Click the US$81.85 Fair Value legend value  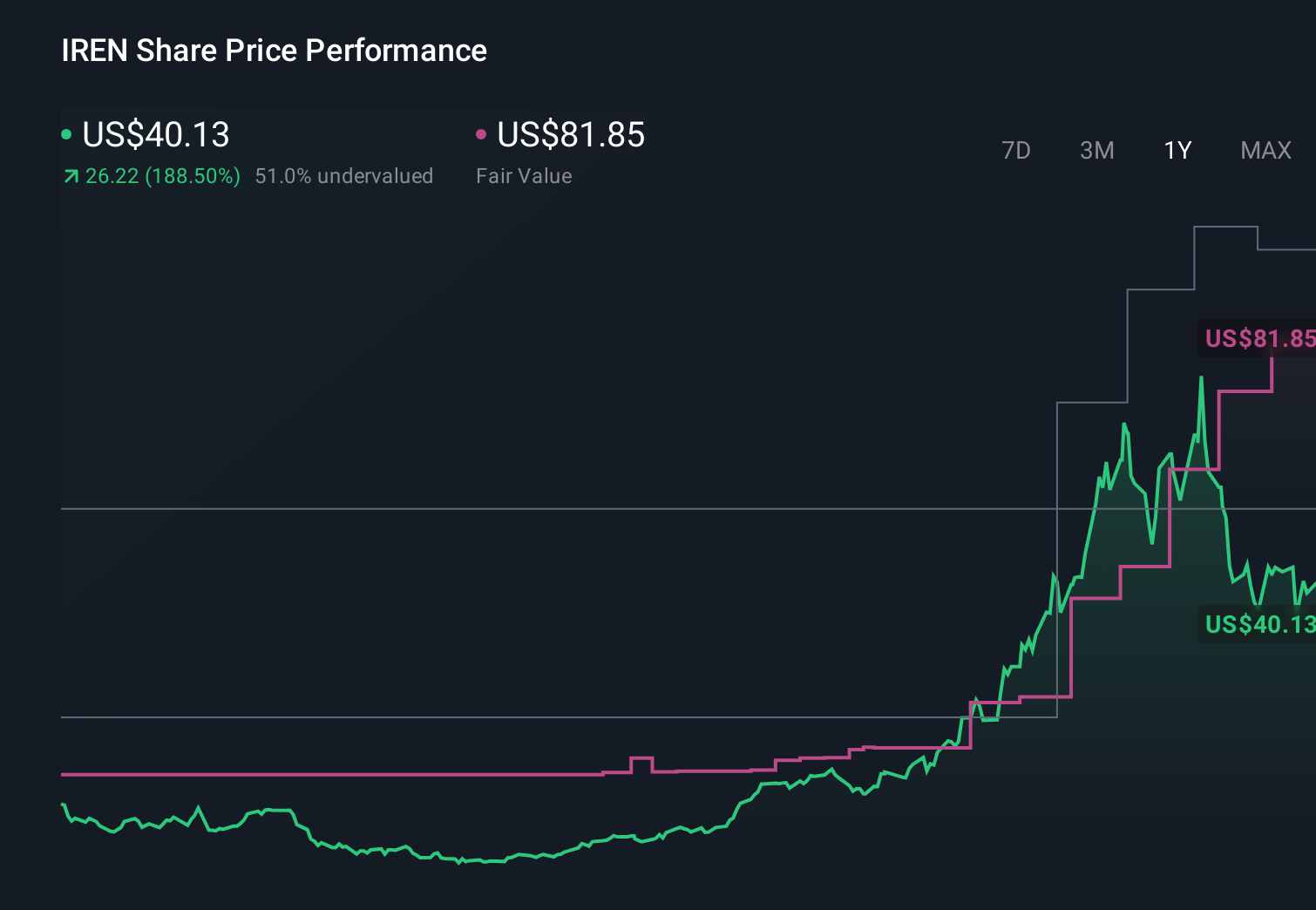point(570,135)
